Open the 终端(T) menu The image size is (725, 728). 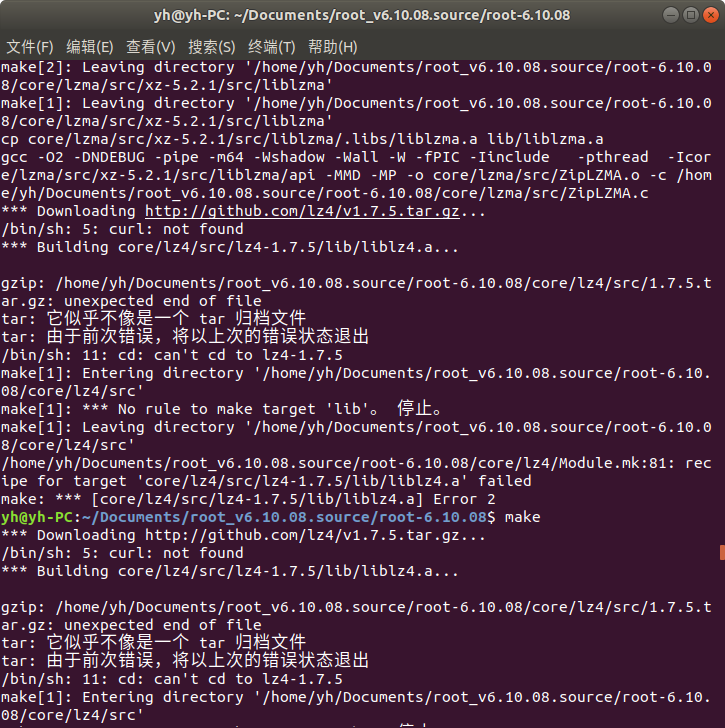[x=272, y=47]
